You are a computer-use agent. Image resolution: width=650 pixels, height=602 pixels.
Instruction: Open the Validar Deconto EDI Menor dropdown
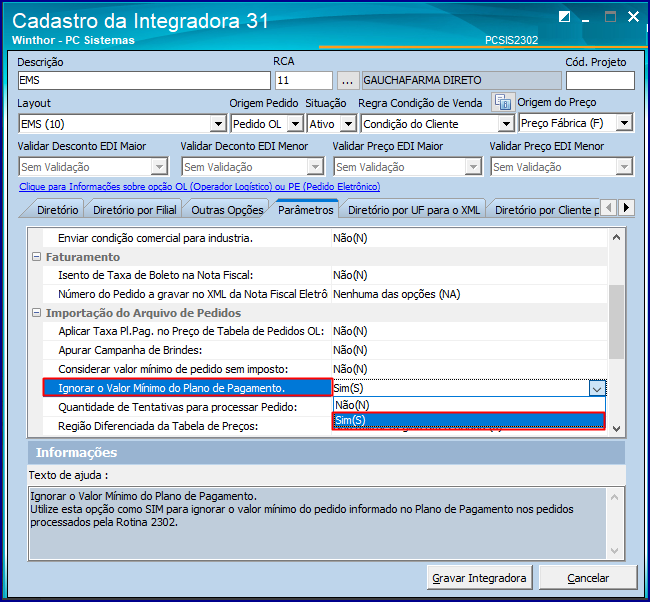315,167
